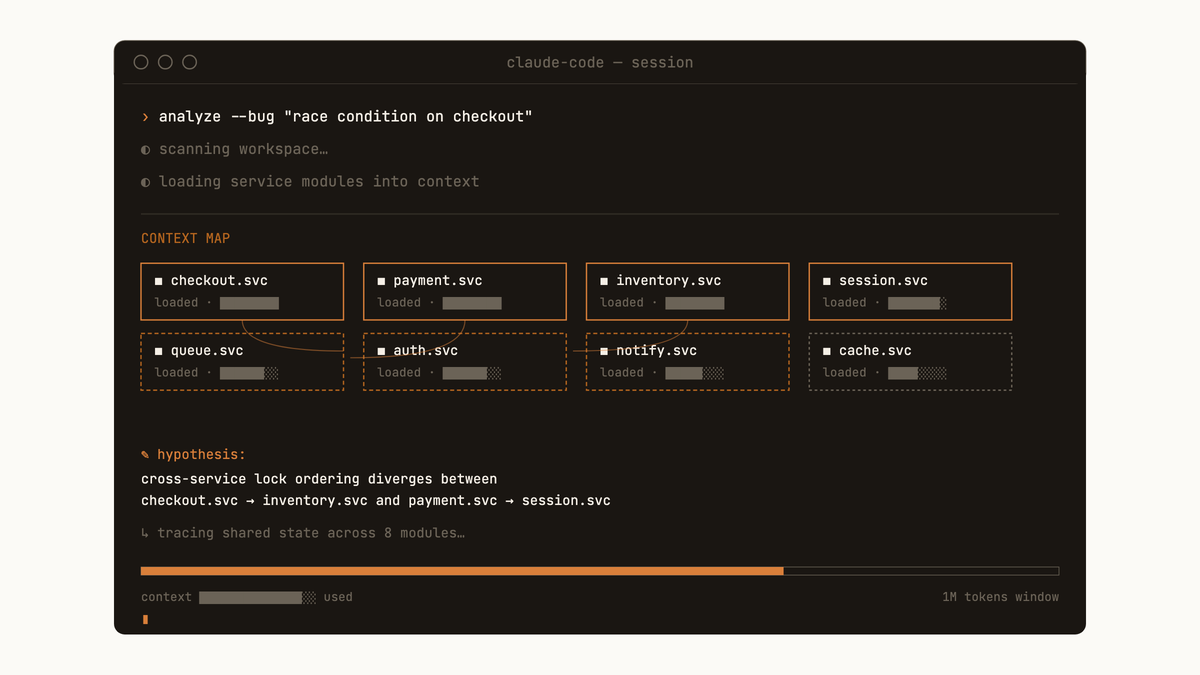Click the gray meter beside context used
The width and height of the screenshot is (1200, 675).
[258, 597]
